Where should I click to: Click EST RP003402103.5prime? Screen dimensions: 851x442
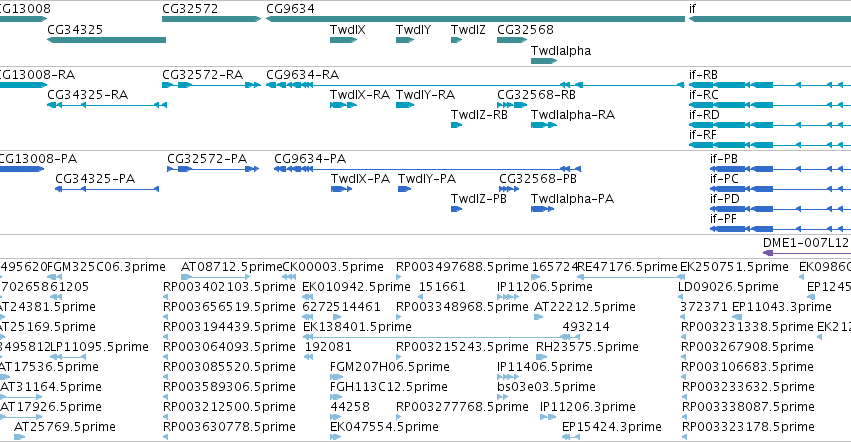click(229, 287)
